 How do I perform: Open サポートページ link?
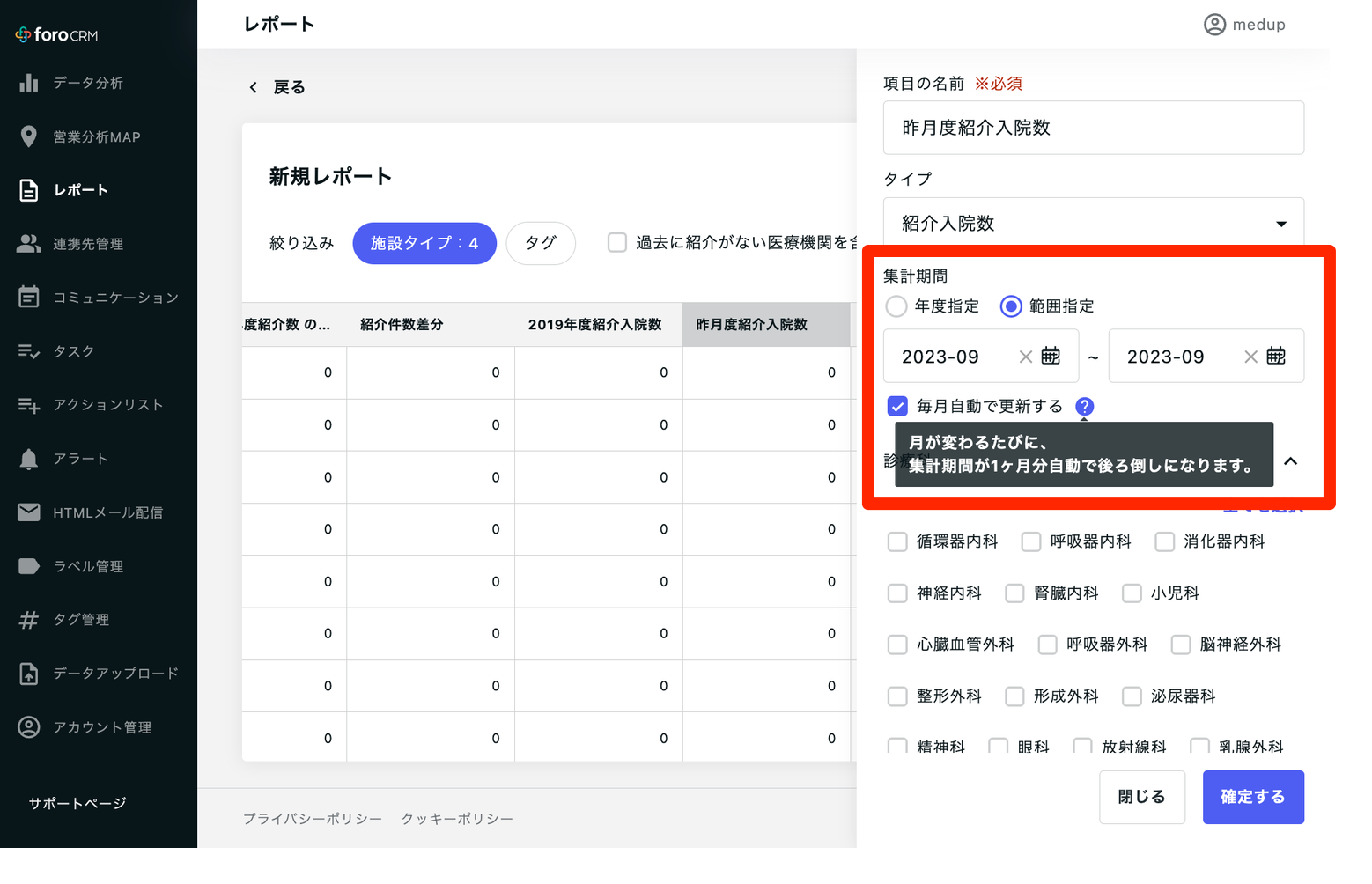[x=77, y=803]
